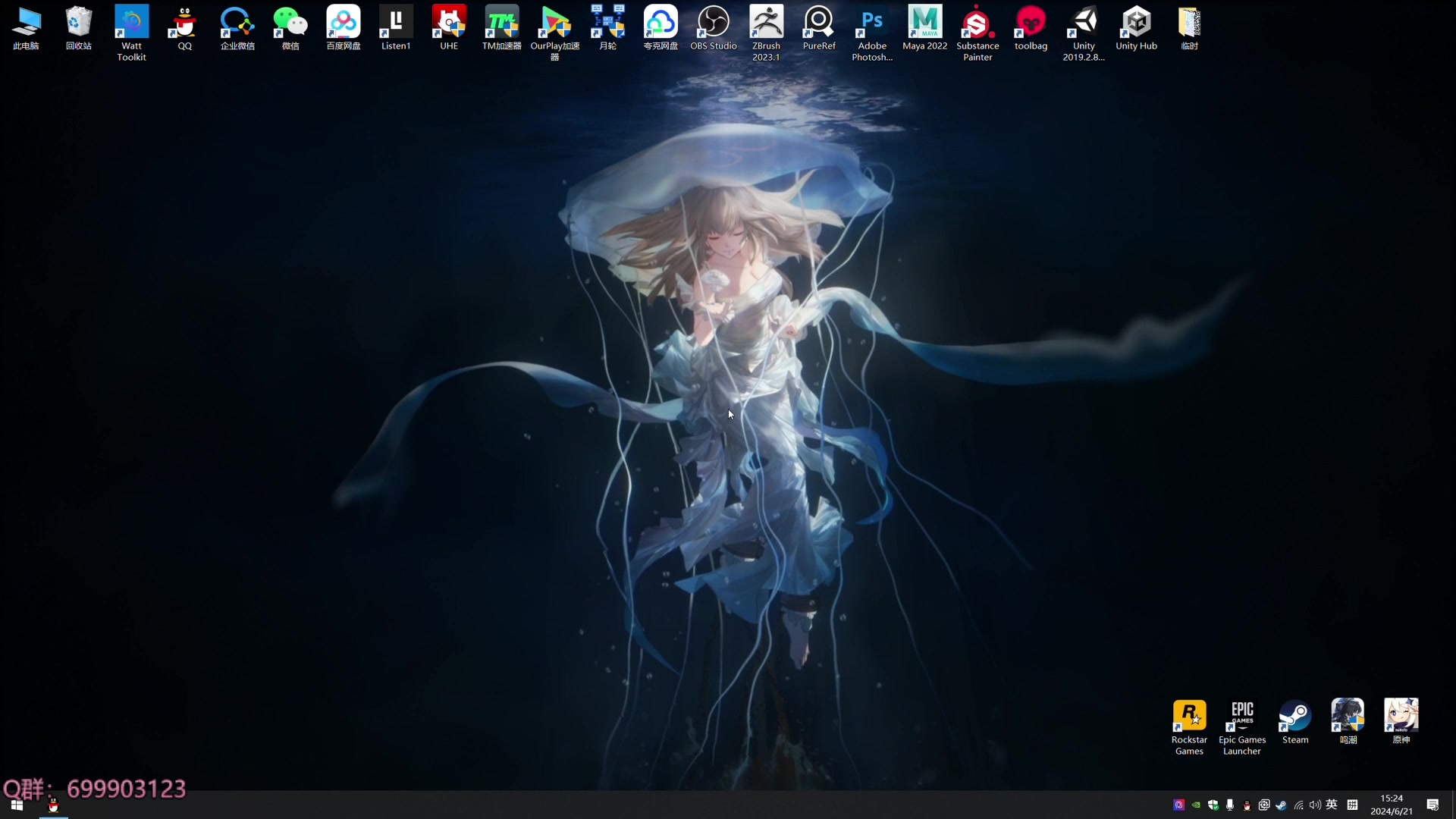Viewport: 1456px width, 819px height.
Task: Select the Rockstar Games shortcut
Action: pos(1189,728)
